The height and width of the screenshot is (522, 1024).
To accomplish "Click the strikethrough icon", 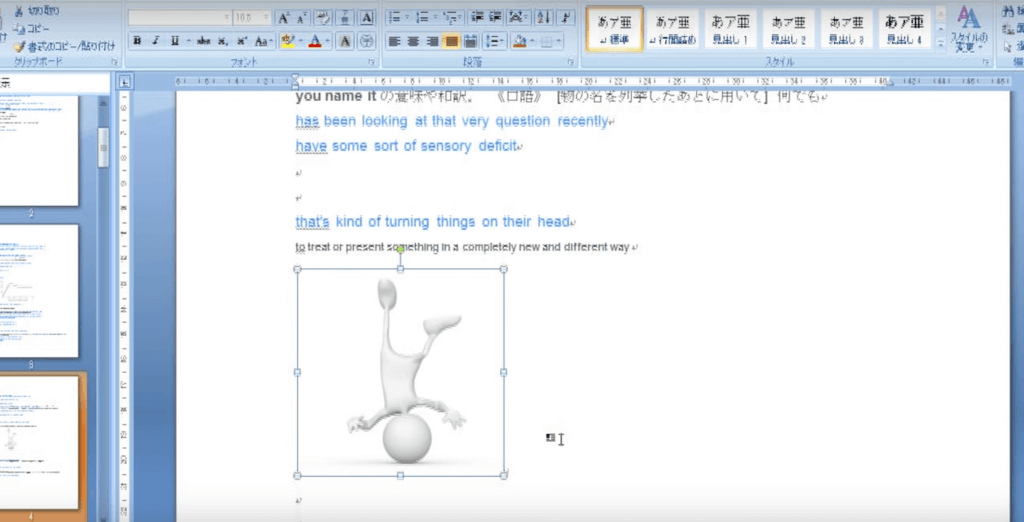I will (x=204, y=41).
